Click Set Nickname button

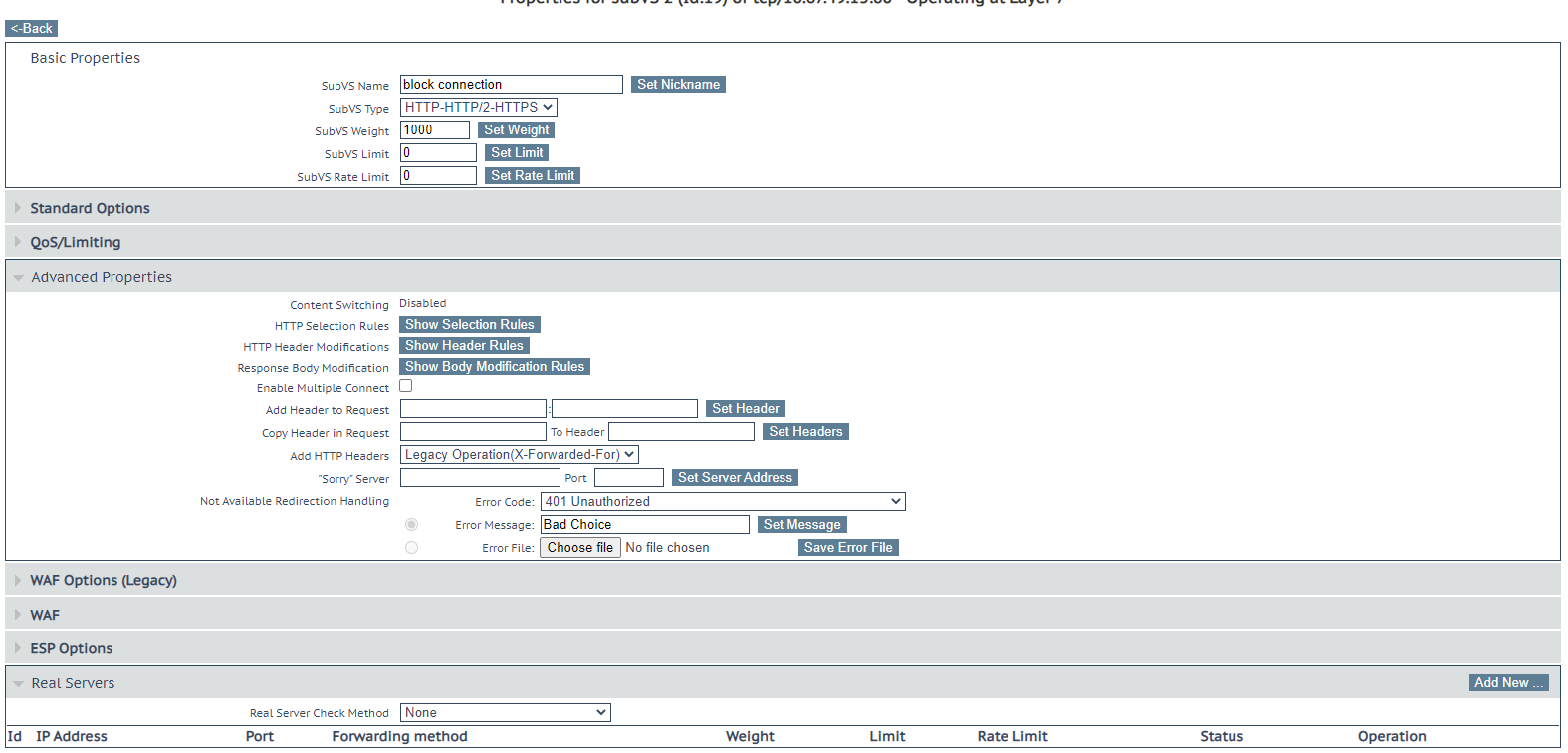click(678, 85)
